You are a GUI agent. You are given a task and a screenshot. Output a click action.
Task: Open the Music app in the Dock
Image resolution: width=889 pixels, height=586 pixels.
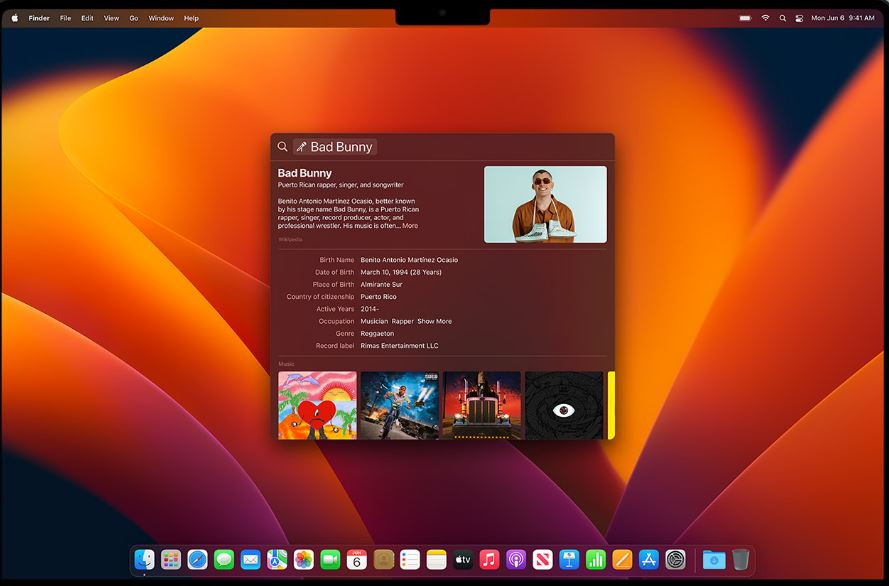click(x=489, y=560)
